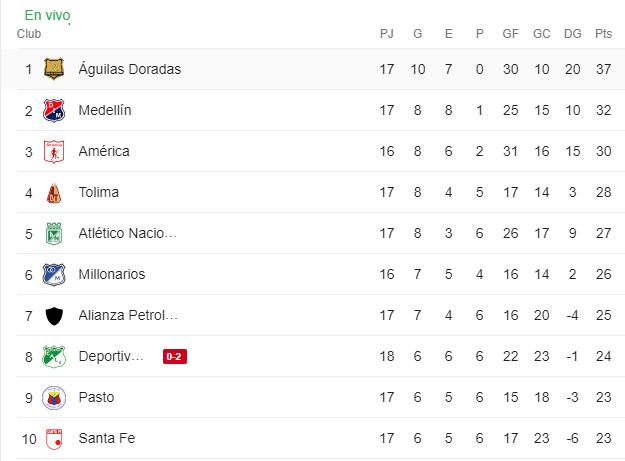
Task: Select the Tolima team crest
Action: point(54,193)
